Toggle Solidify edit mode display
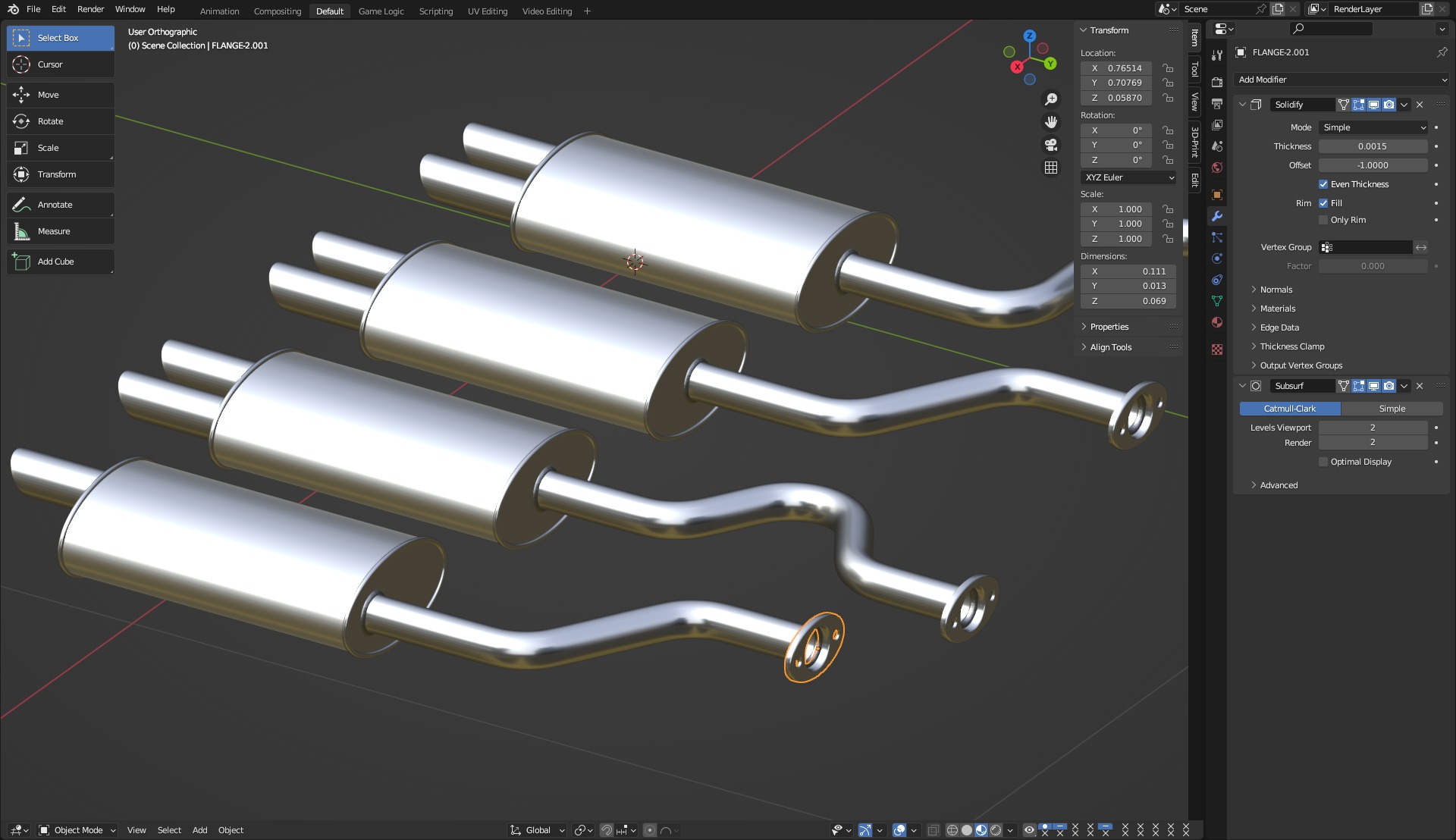The image size is (1456, 840). pos(1358,105)
